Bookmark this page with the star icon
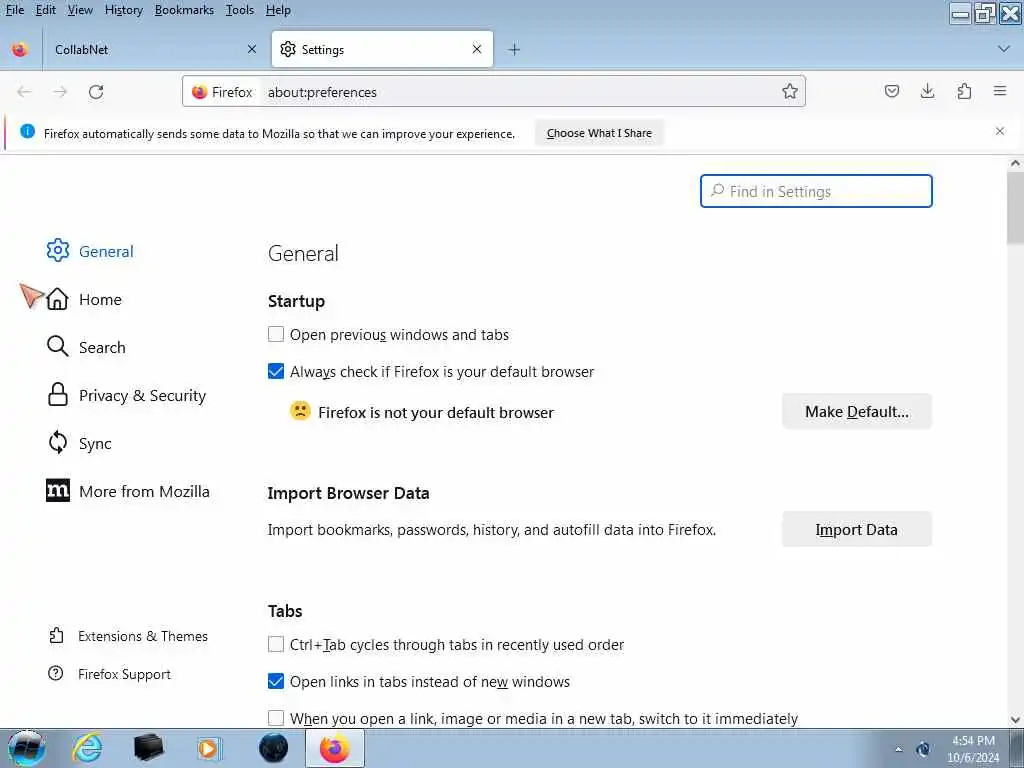The image size is (1024, 768). pos(790,91)
